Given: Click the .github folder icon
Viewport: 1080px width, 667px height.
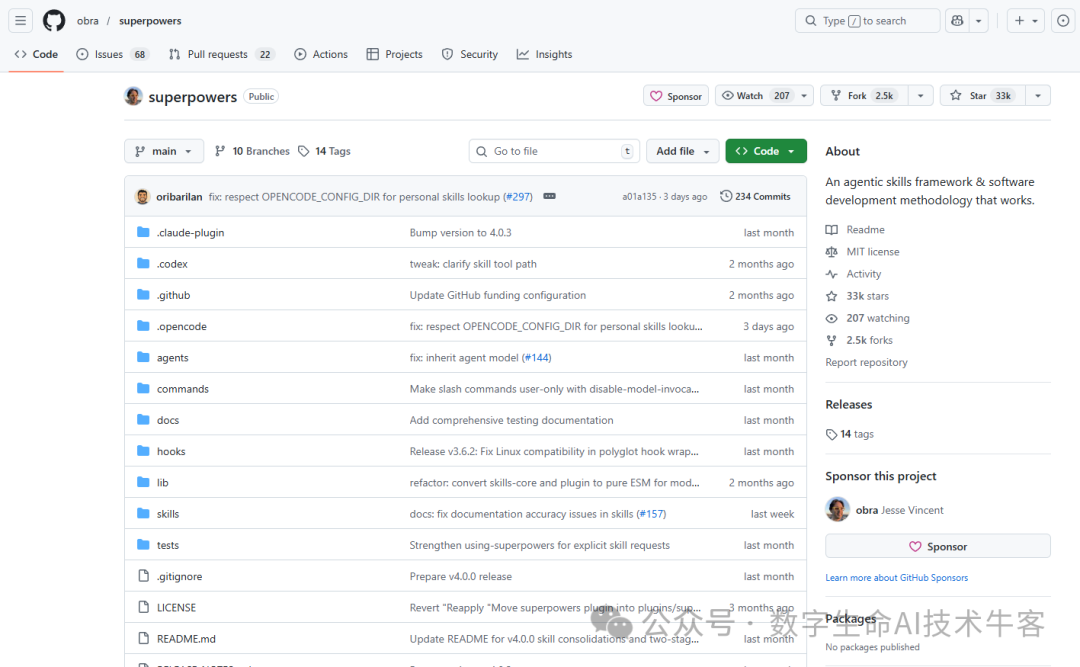Looking at the screenshot, I should point(143,295).
